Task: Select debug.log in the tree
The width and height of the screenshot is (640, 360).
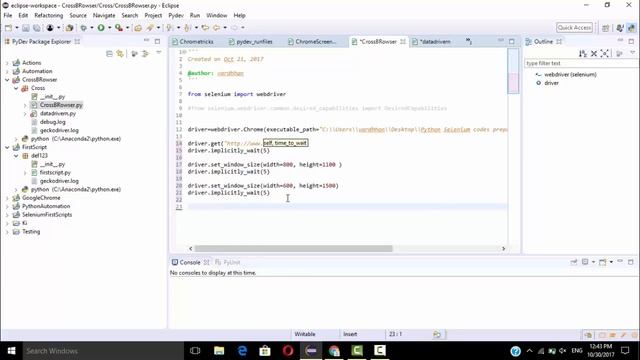Action: coord(52,122)
